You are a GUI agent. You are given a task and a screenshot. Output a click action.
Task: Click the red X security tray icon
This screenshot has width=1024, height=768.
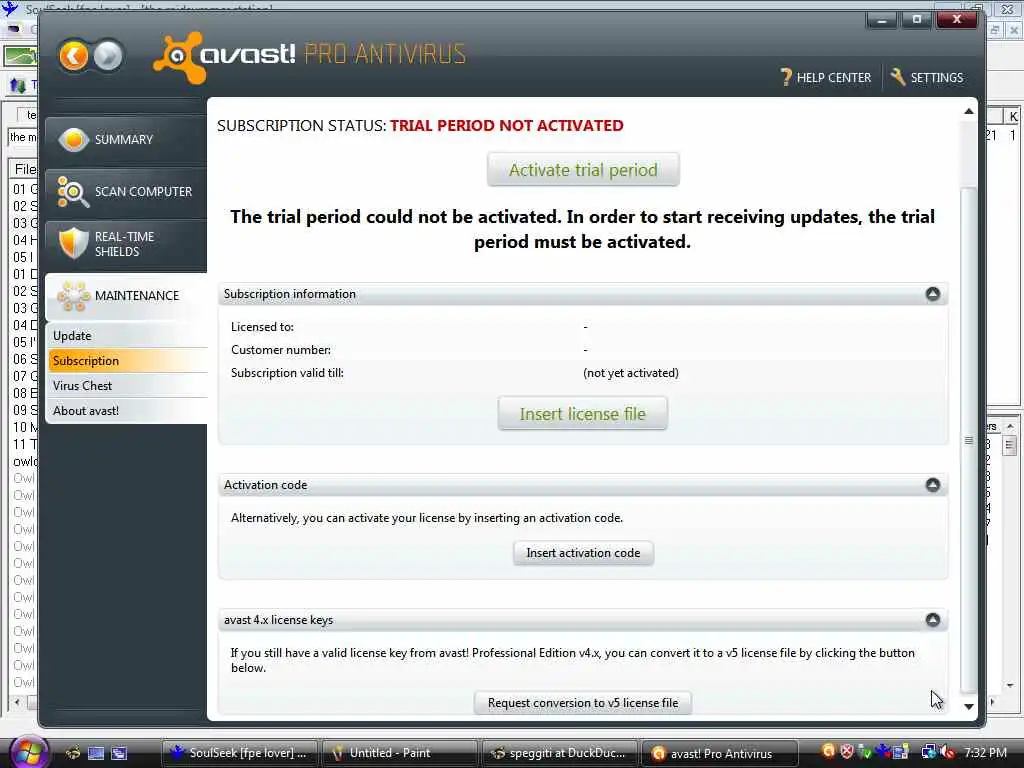click(846, 752)
